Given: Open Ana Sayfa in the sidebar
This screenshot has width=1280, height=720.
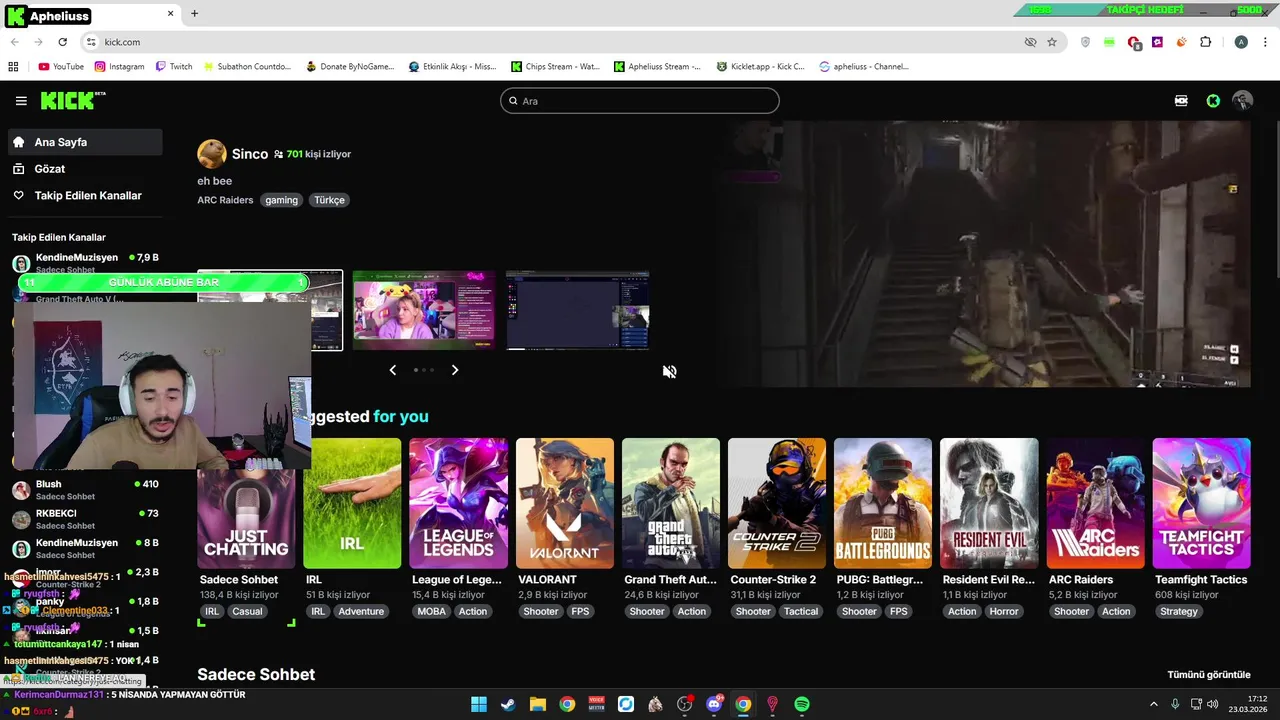Looking at the screenshot, I should pyautogui.click(x=85, y=142).
